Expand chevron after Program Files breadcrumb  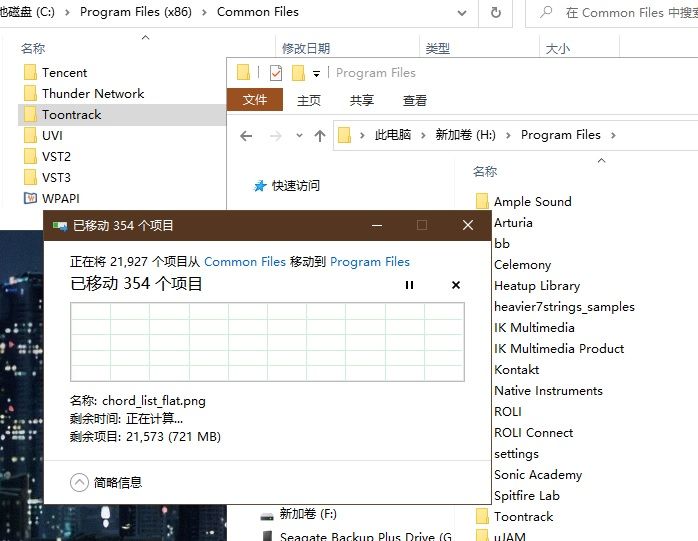[x=613, y=135]
